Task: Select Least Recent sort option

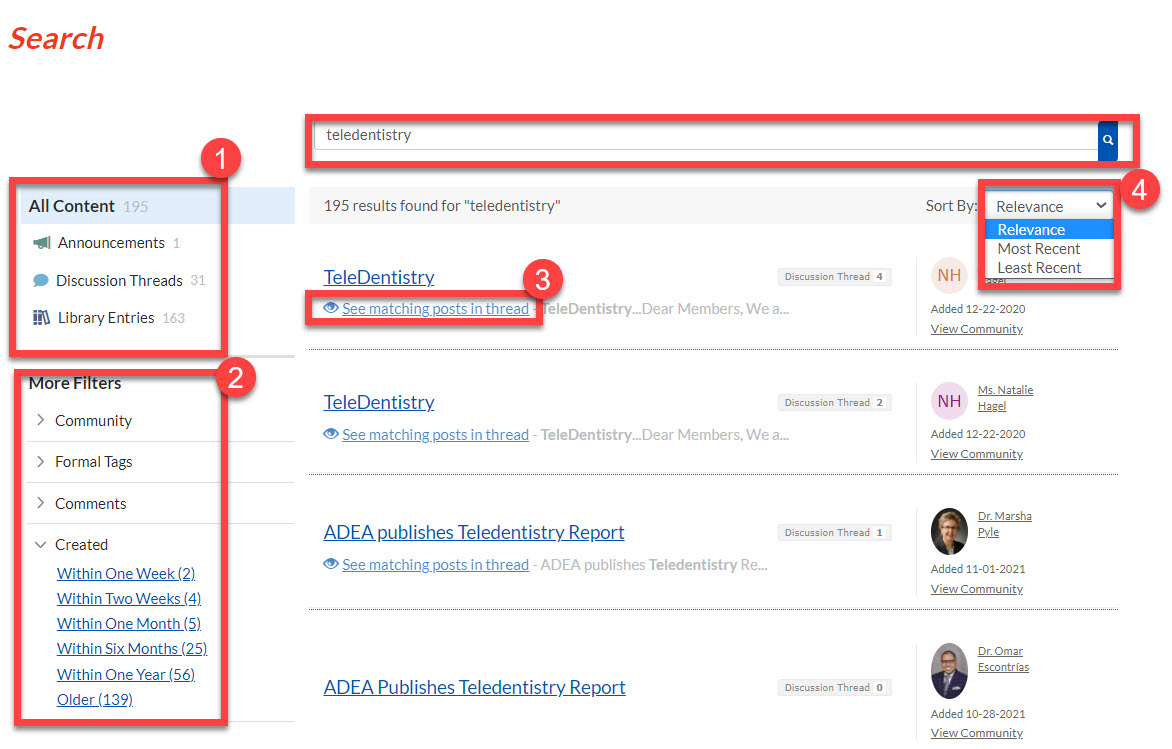Action: [1039, 268]
